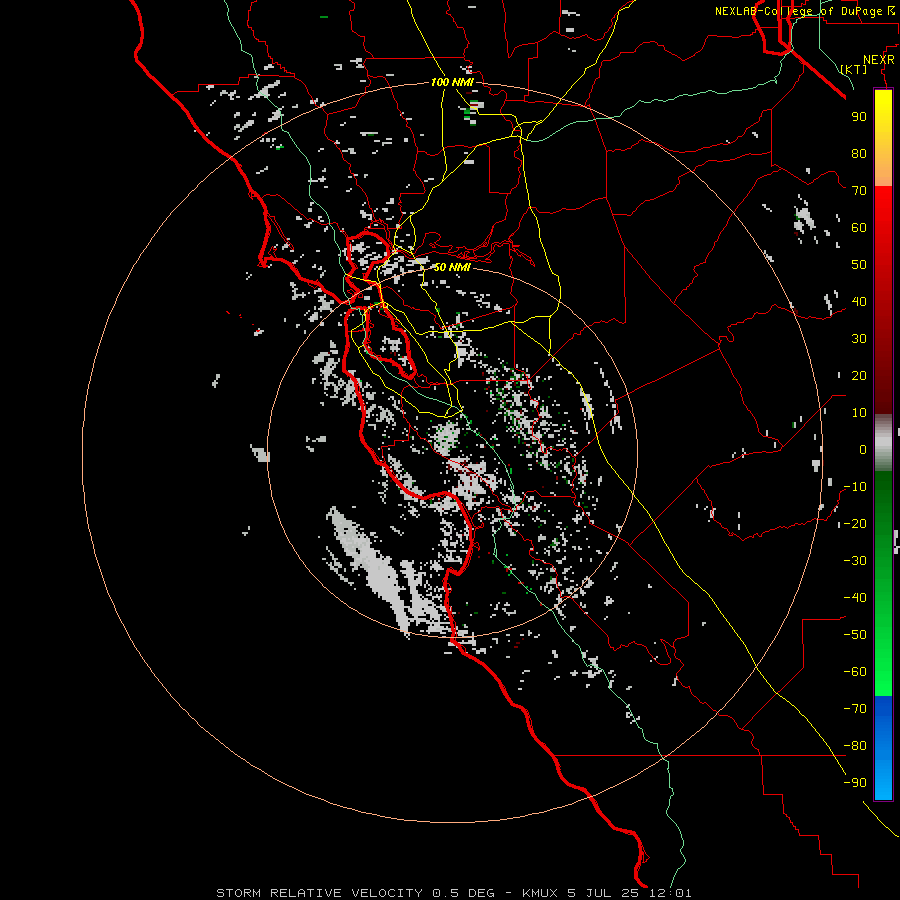Click the positive 60 knot scale label
The height and width of the screenshot is (900, 900).
point(859,228)
